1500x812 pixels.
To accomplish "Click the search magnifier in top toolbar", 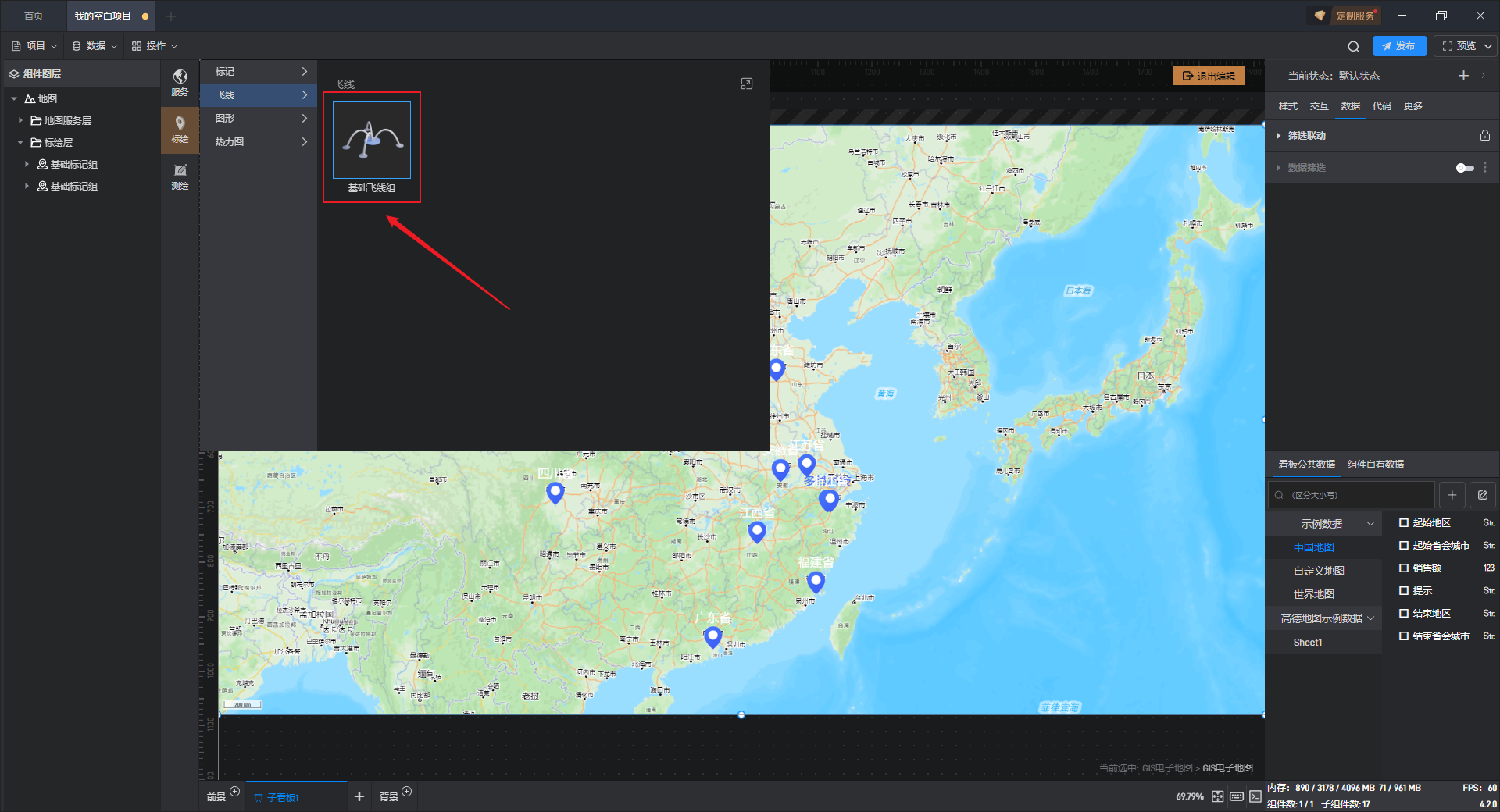I will (1353, 46).
